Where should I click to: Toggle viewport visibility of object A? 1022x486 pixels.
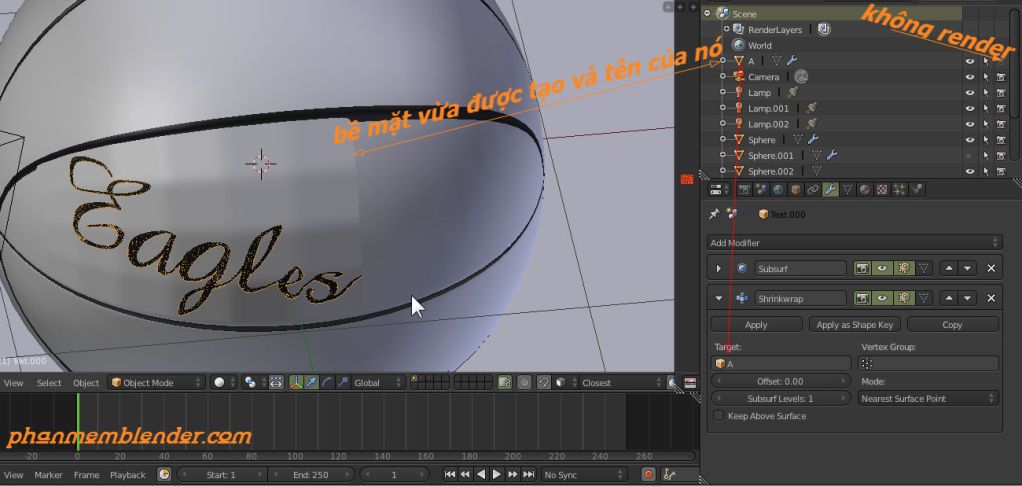click(x=969, y=61)
